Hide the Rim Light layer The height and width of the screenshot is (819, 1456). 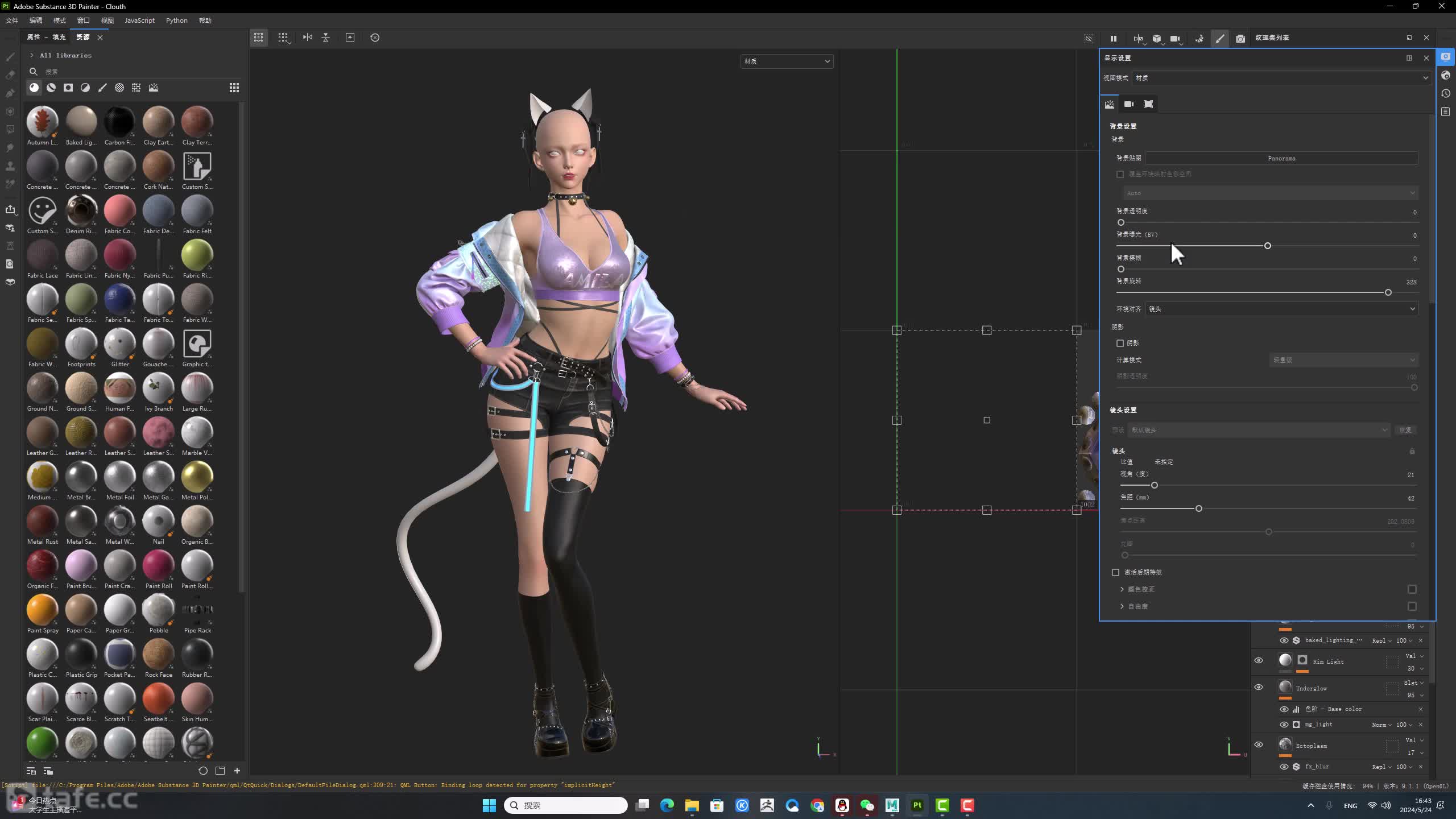[1259, 661]
